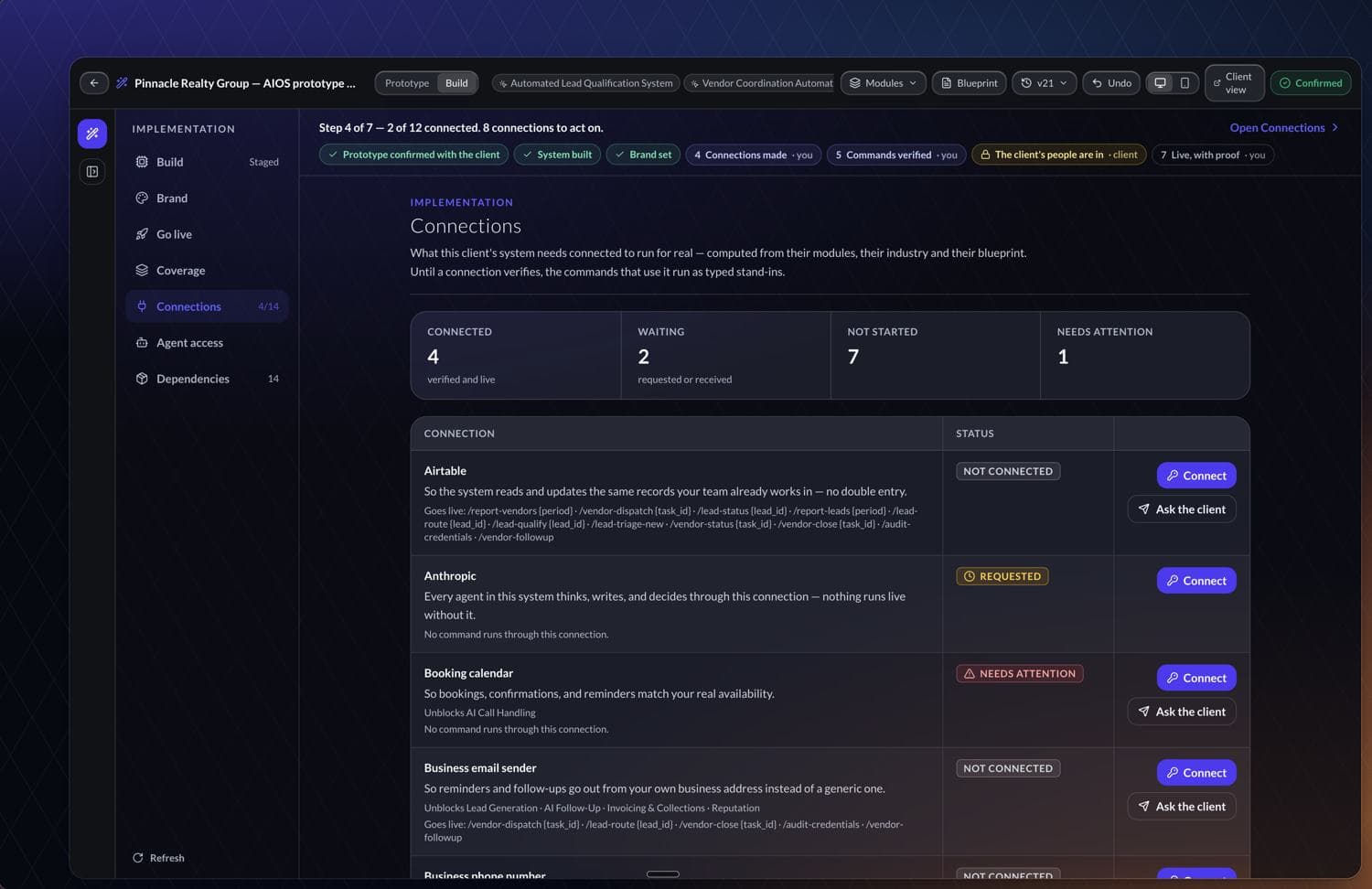
Task: Click the Booking calendar connection name
Action: [468, 673]
